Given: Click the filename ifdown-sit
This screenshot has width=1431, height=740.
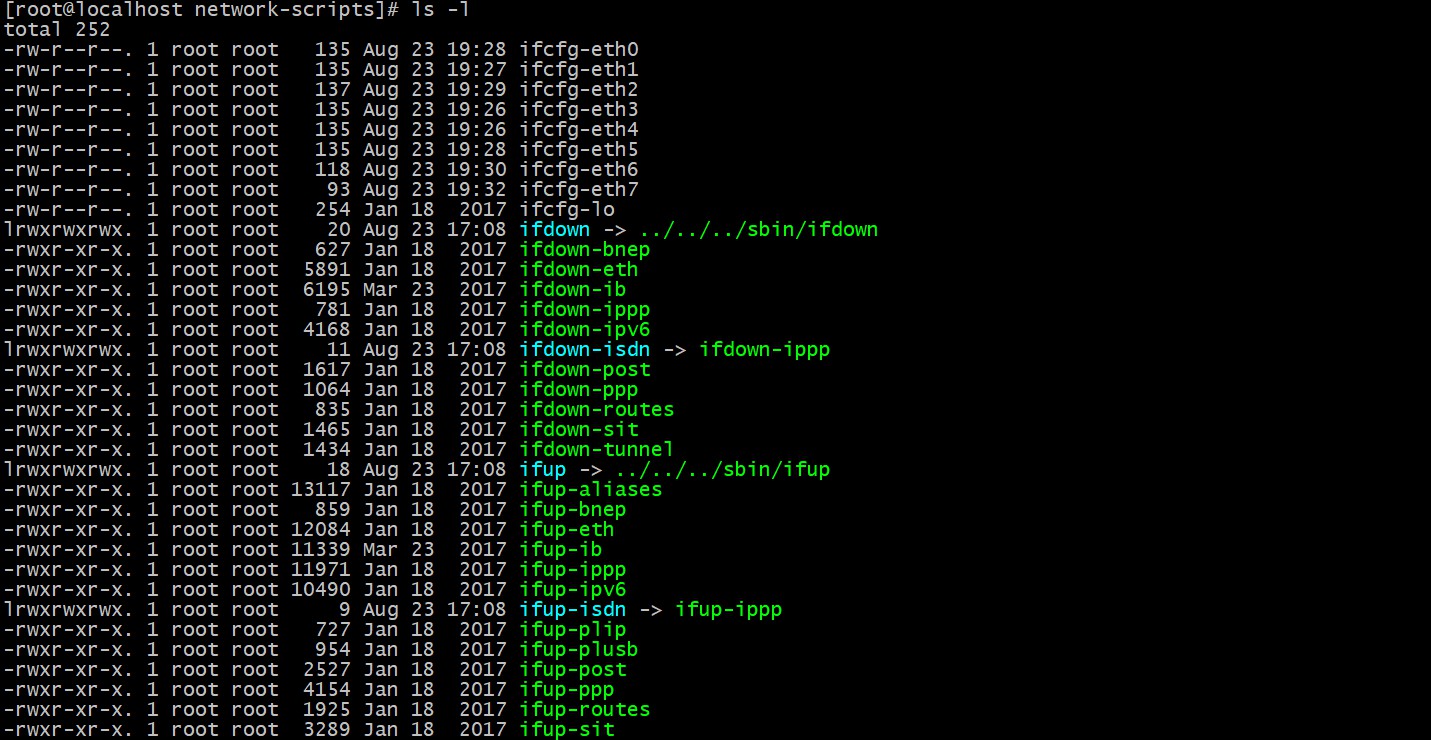Looking at the screenshot, I should pos(579,430).
